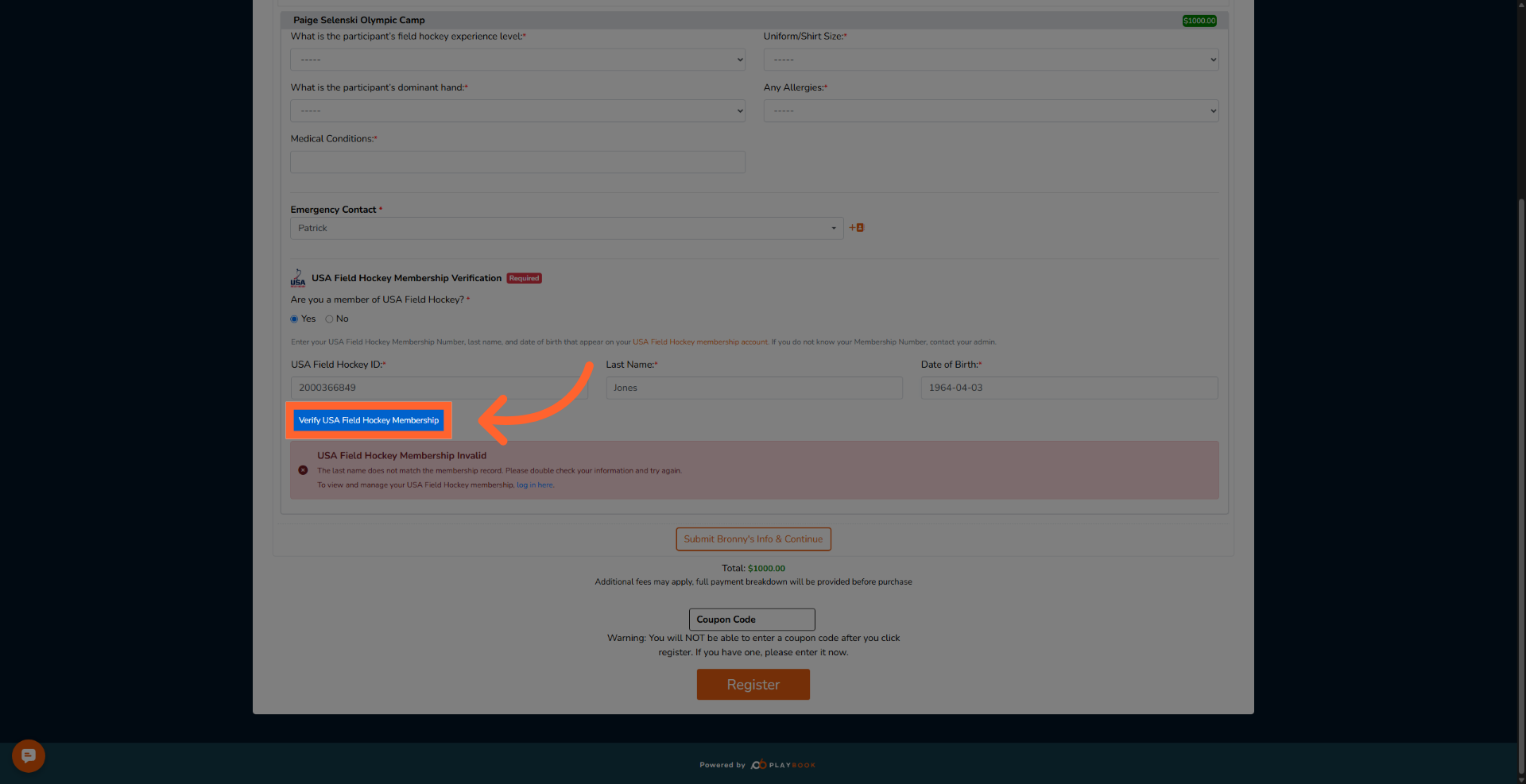Open the Any Allergies dropdown

[x=991, y=111]
